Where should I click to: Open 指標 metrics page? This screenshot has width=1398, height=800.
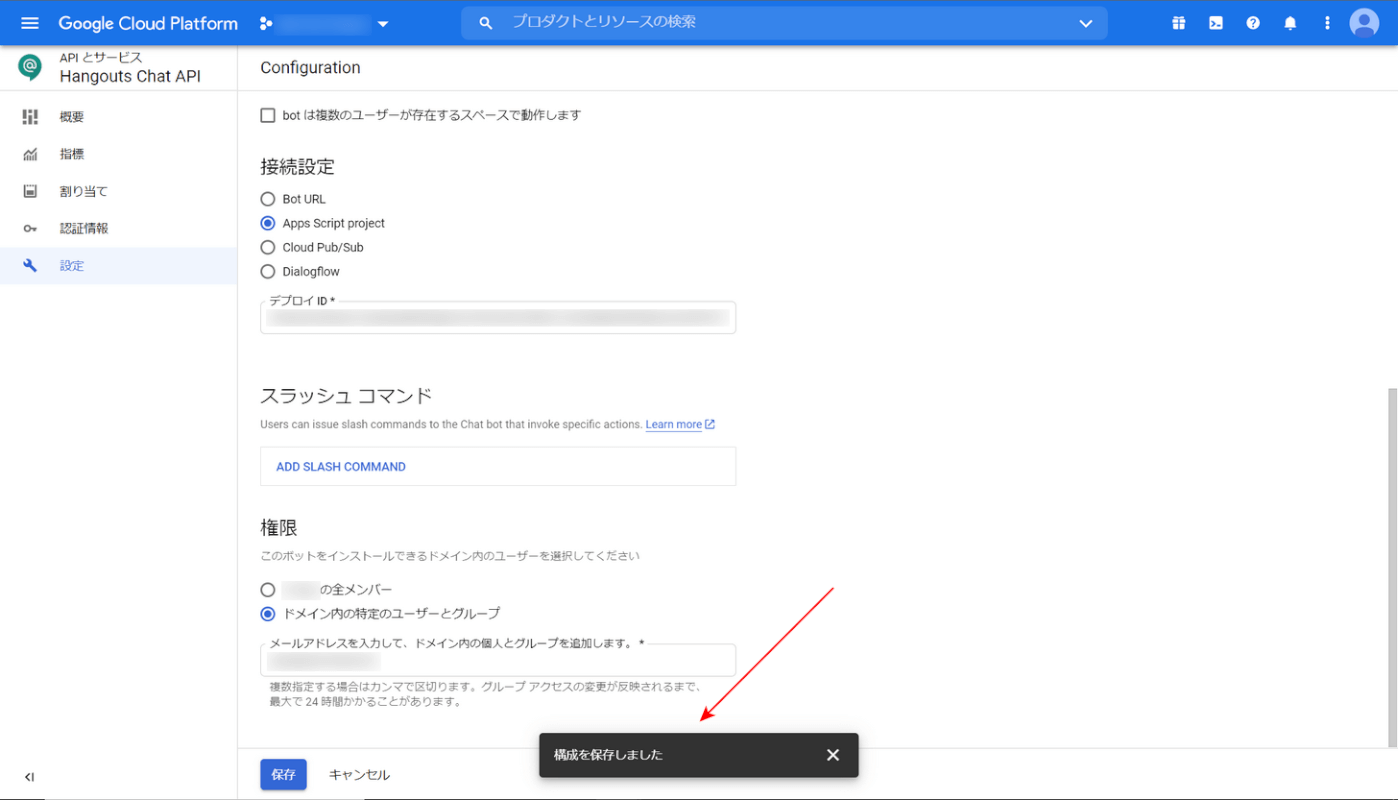[118, 154]
